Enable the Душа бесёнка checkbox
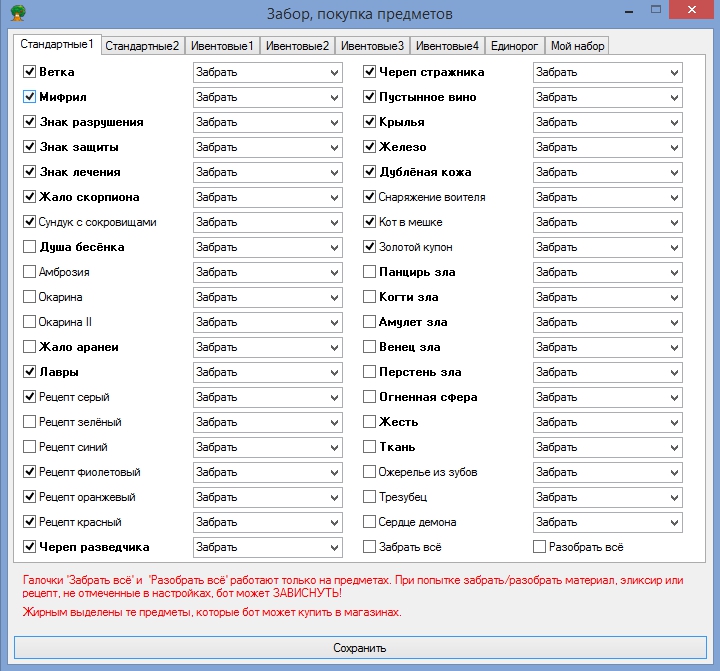The width and height of the screenshot is (720, 671). 30,247
